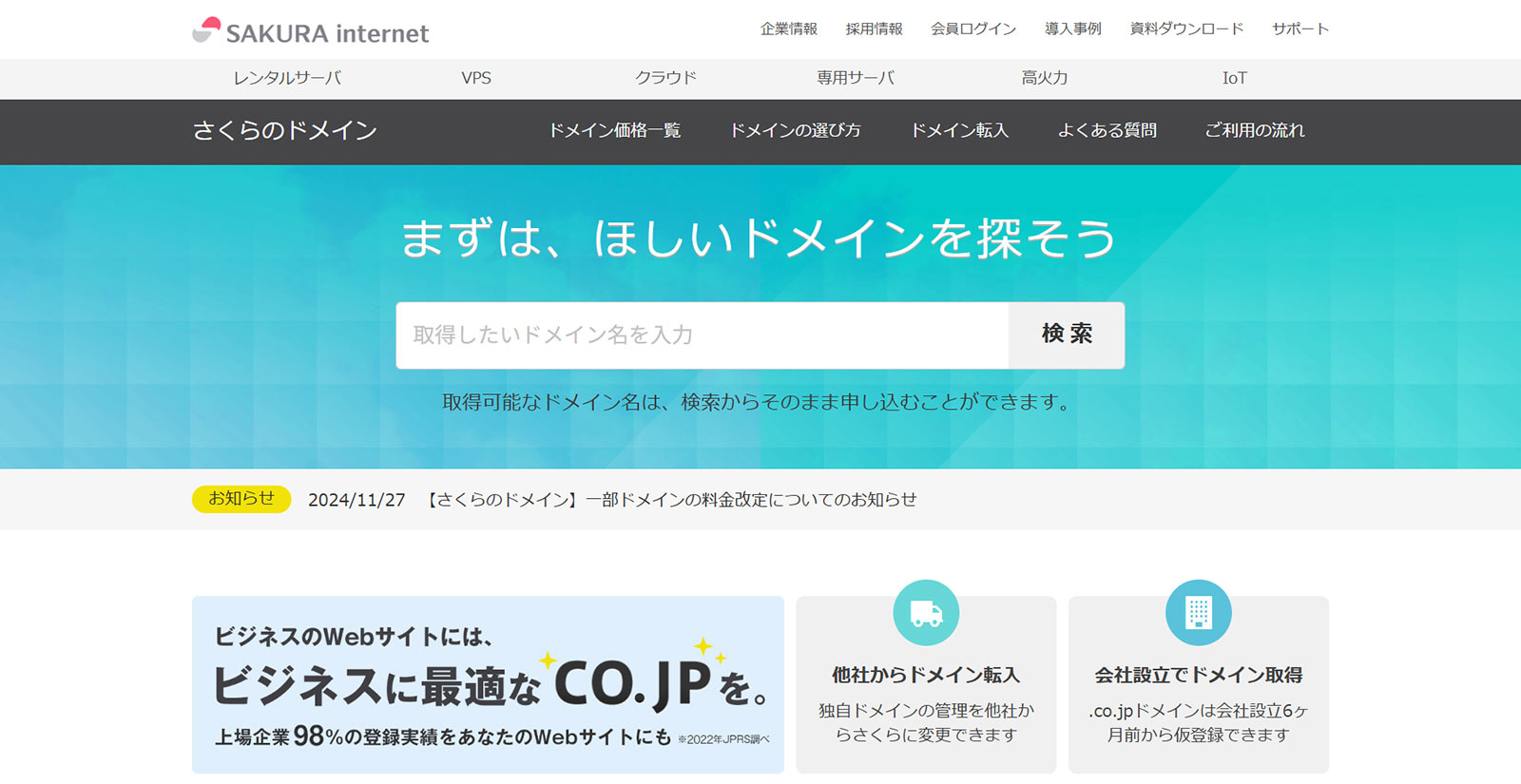Open 資料ダウンロード page
1521x784 pixels.
(x=1186, y=29)
